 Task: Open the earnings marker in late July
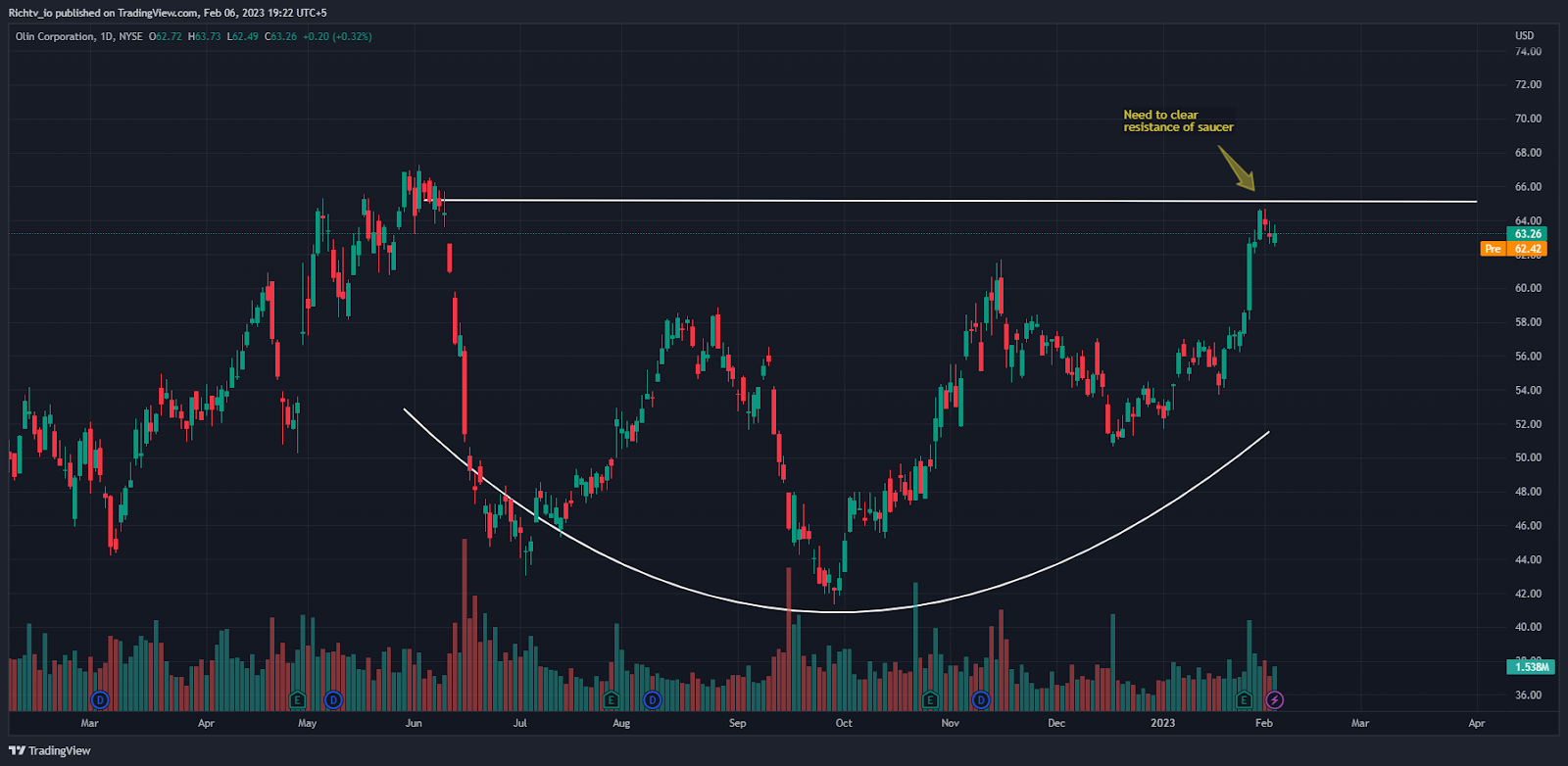click(x=612, y=700)
